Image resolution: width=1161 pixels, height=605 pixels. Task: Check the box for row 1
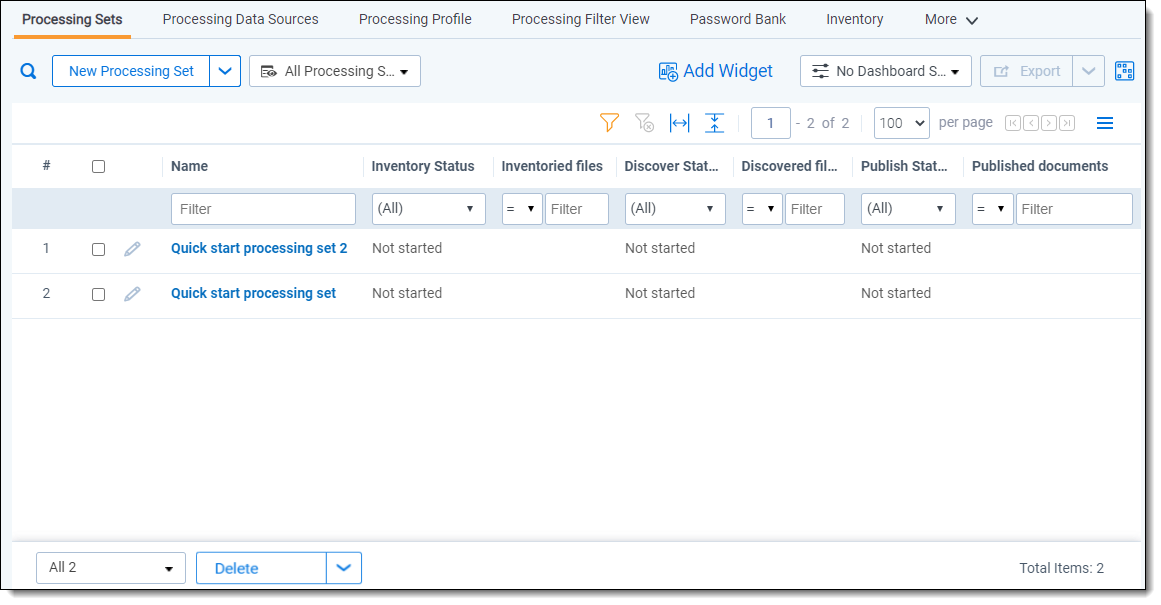98,249
